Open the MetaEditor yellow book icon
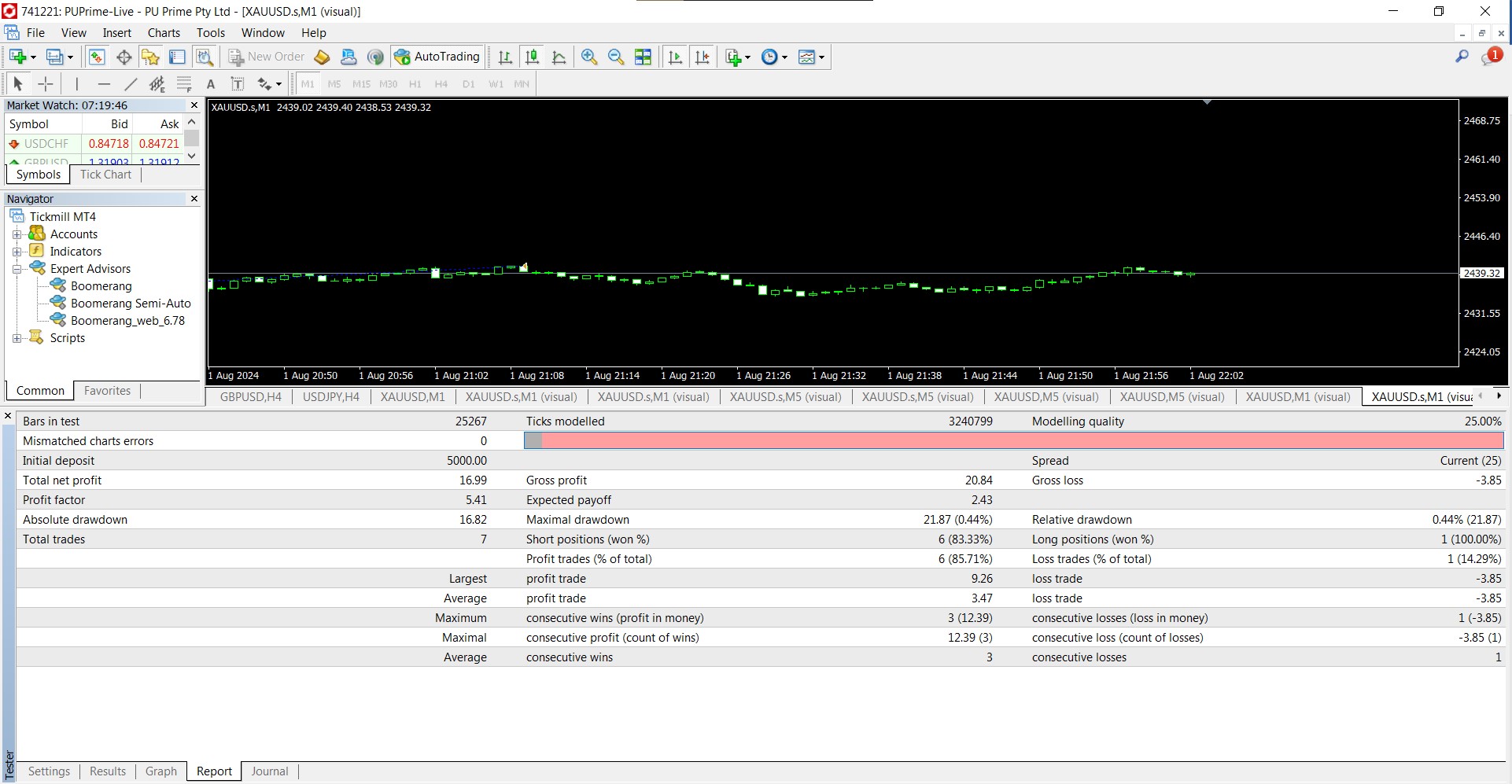The width and height of the screenshot is (1512, 784). [x=322, y=57]
